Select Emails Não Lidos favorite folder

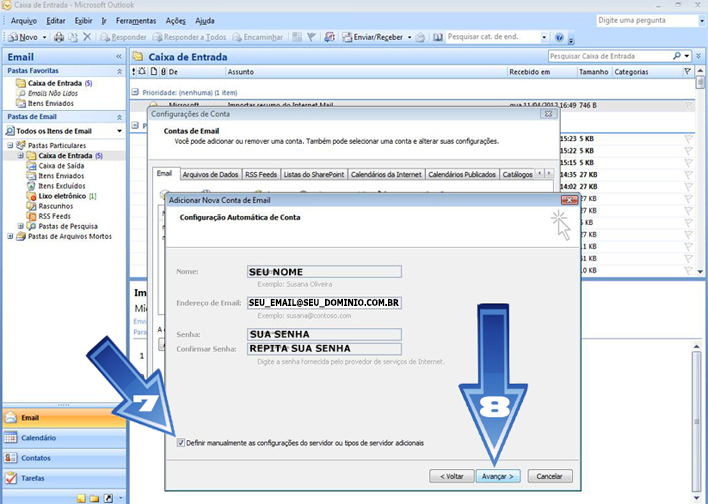(x=47, y=93)
